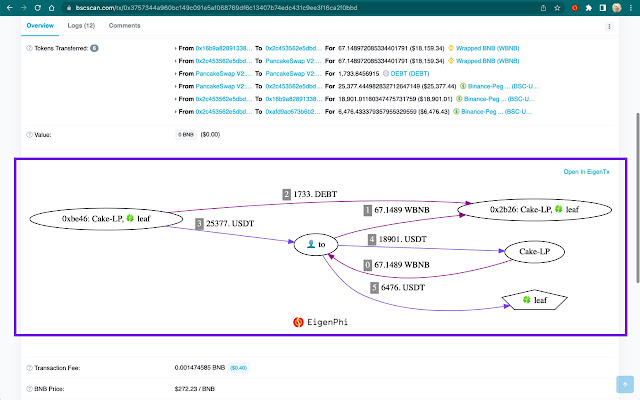Switch to the Logs (12) tab
The height and width of the screenshot is (400, 640).
(81, 25)
